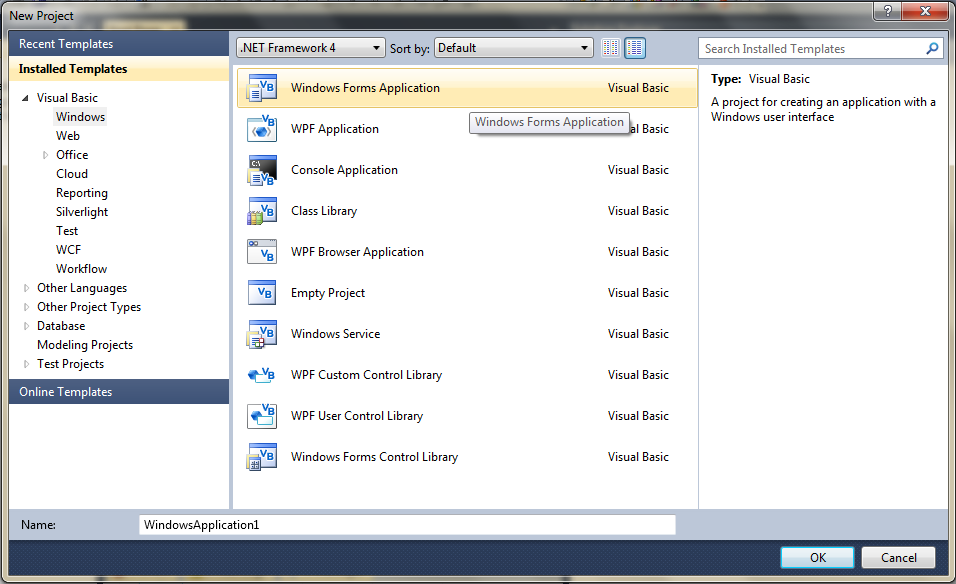Click the Windows Service template icon
956x584 pixels.
point(262,334)
